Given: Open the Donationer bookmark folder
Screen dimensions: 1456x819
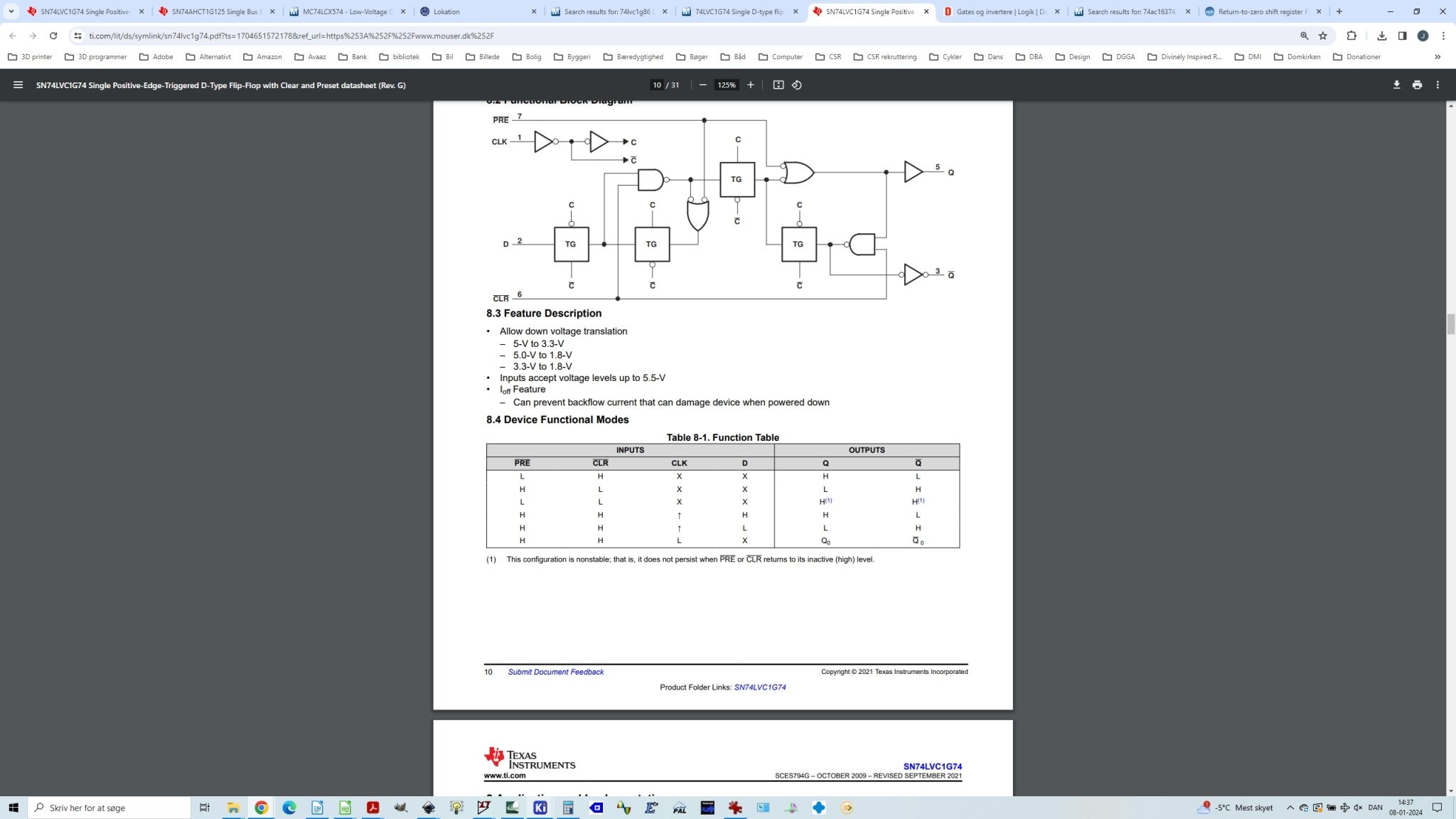Looking at the screenshot, I should point(1356,57).
